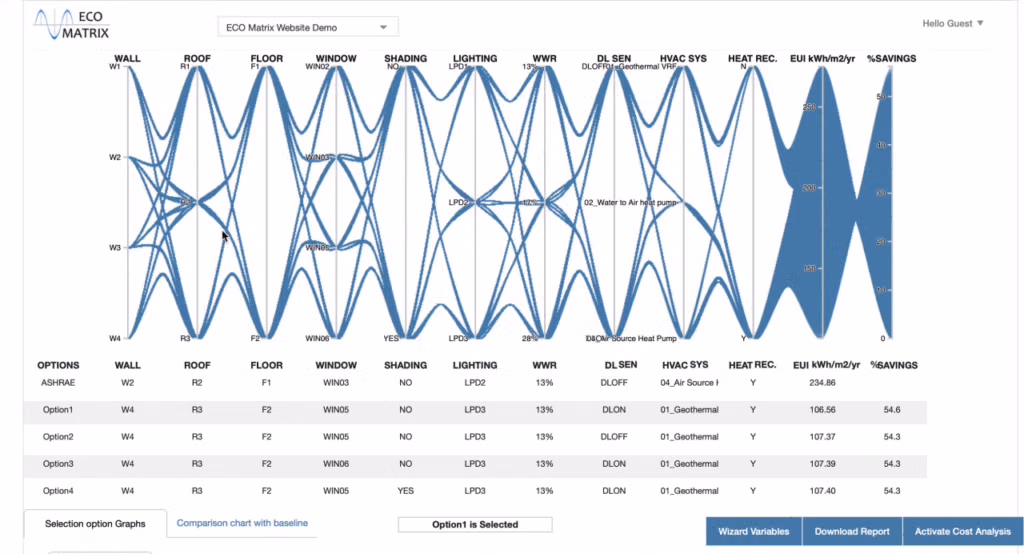Select the Option4 row in the table
This screenshot has height=554, width=1024.
pos(475,491)
